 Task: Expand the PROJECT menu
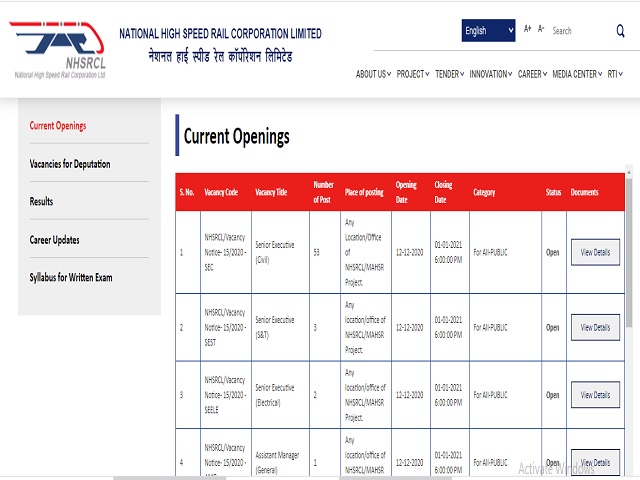413,74
